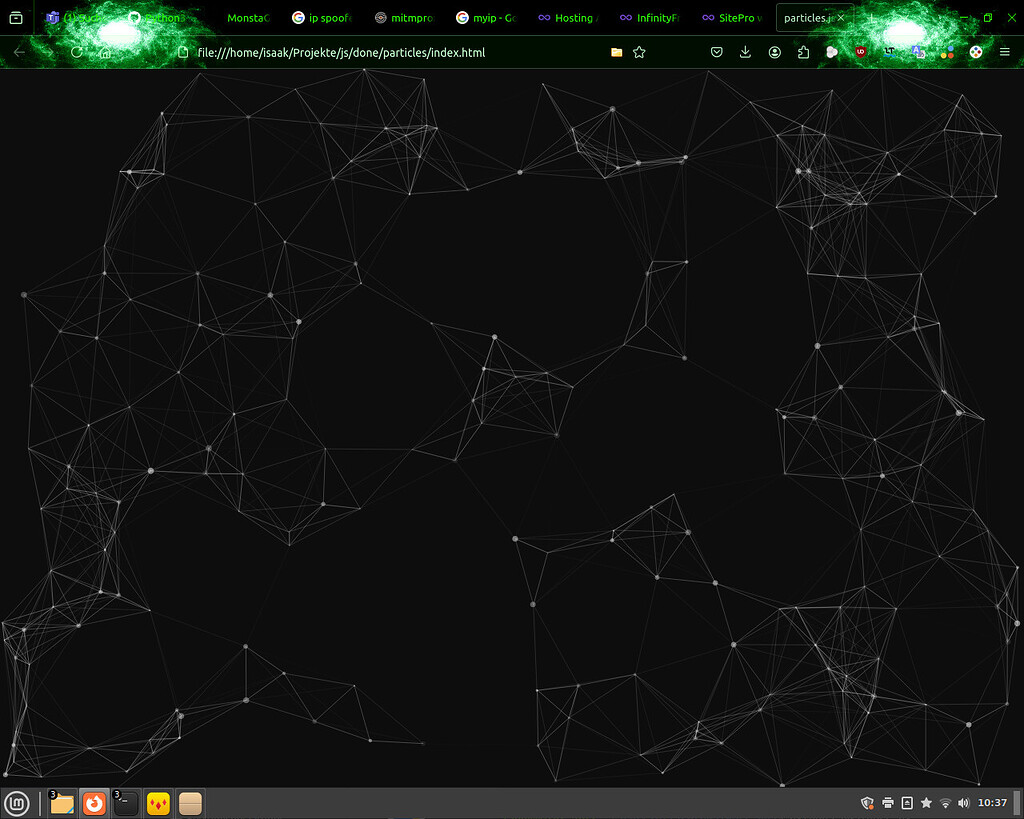Click the yellow folder icon in address bar
The width and height of the screenshot is (1024, 819).
click(x=616, y=52)
